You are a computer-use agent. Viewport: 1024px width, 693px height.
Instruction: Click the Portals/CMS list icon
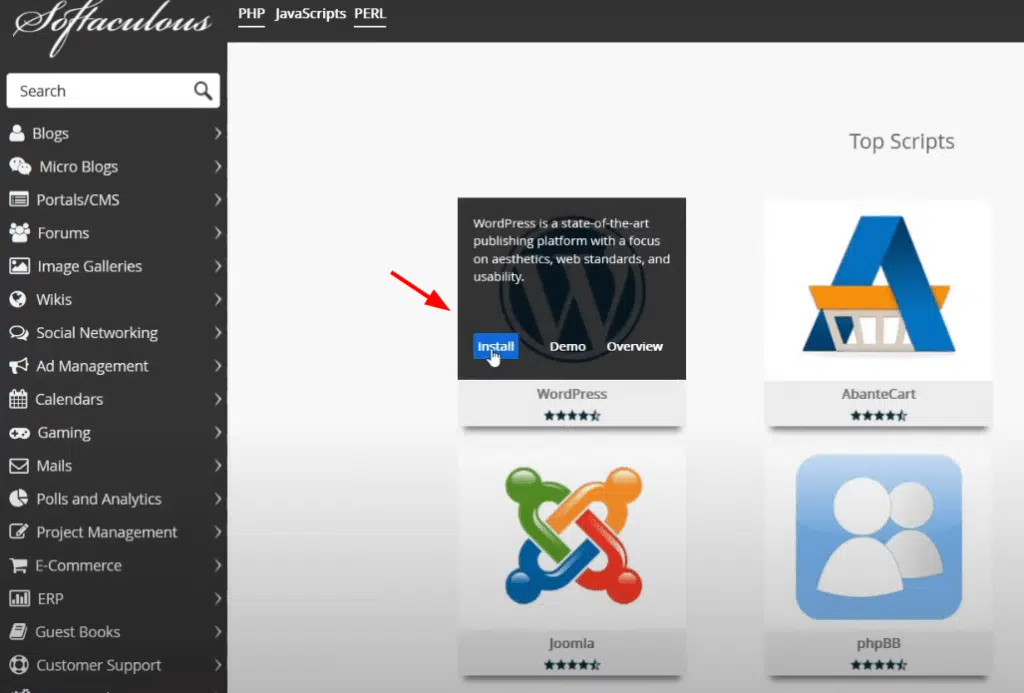[x=18, y=200]
